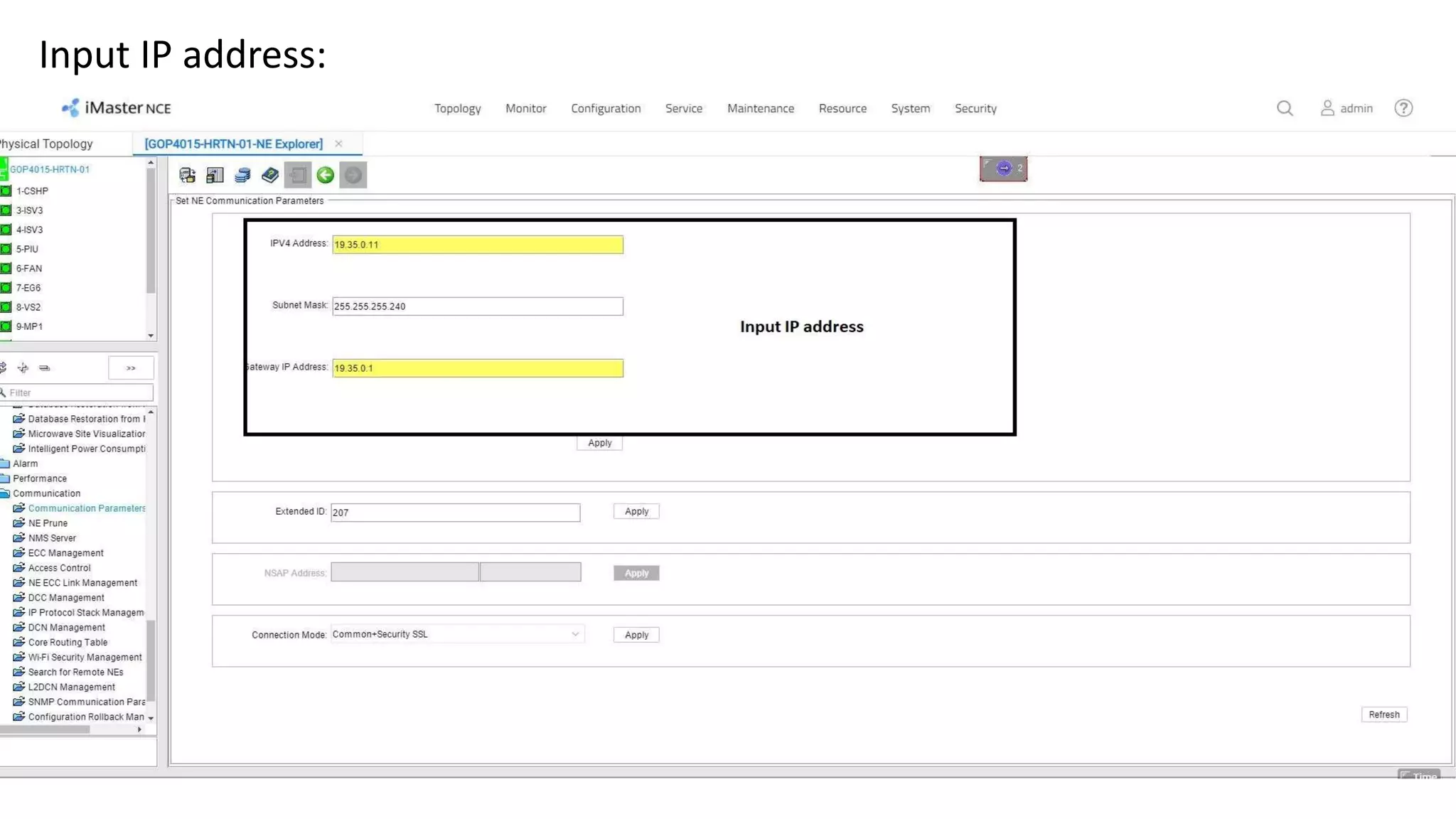Click the admin user icon
The image size is (1456, 819).
(x=1327, y=108)
